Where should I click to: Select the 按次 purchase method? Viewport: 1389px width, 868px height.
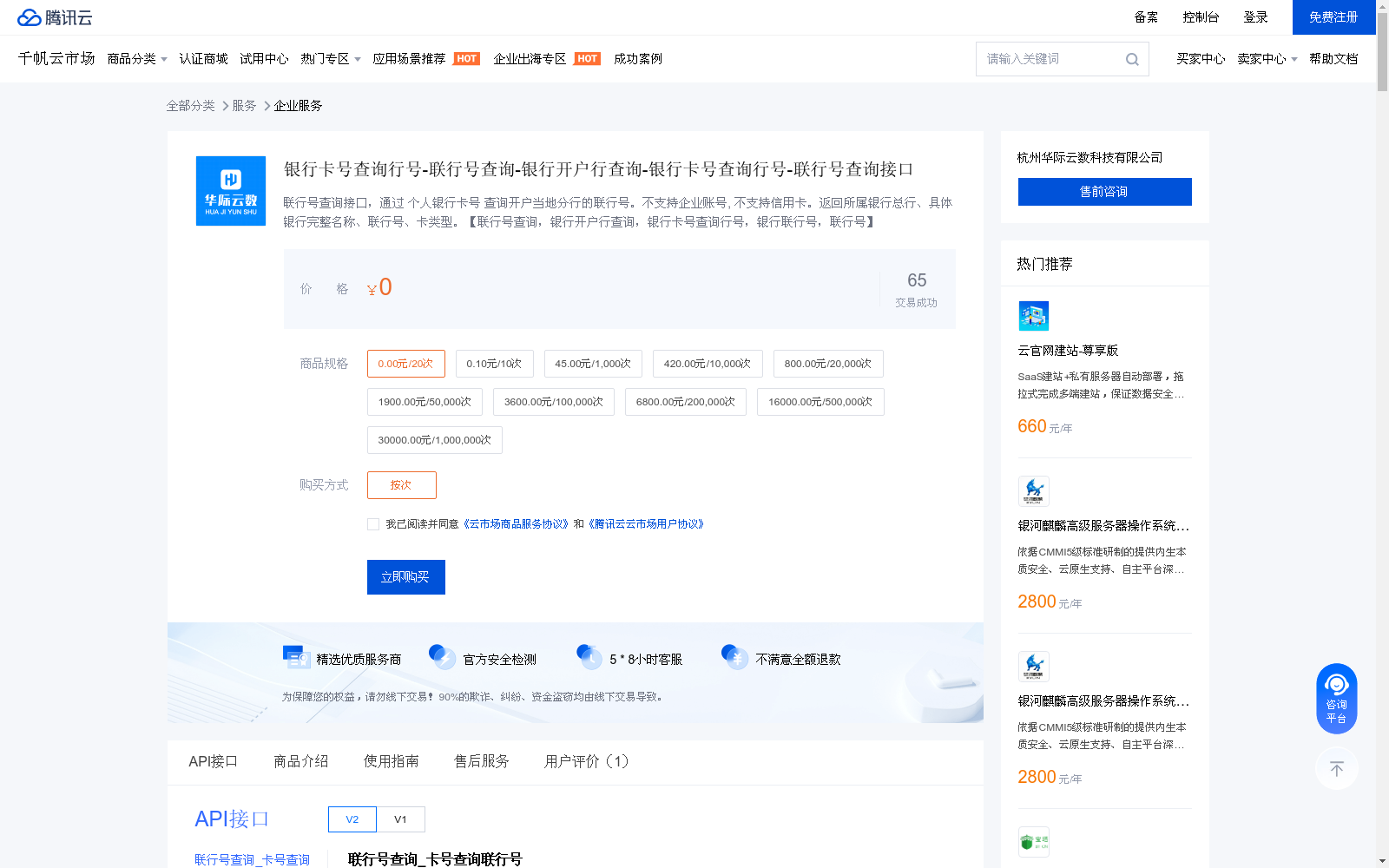coord(402,485)
